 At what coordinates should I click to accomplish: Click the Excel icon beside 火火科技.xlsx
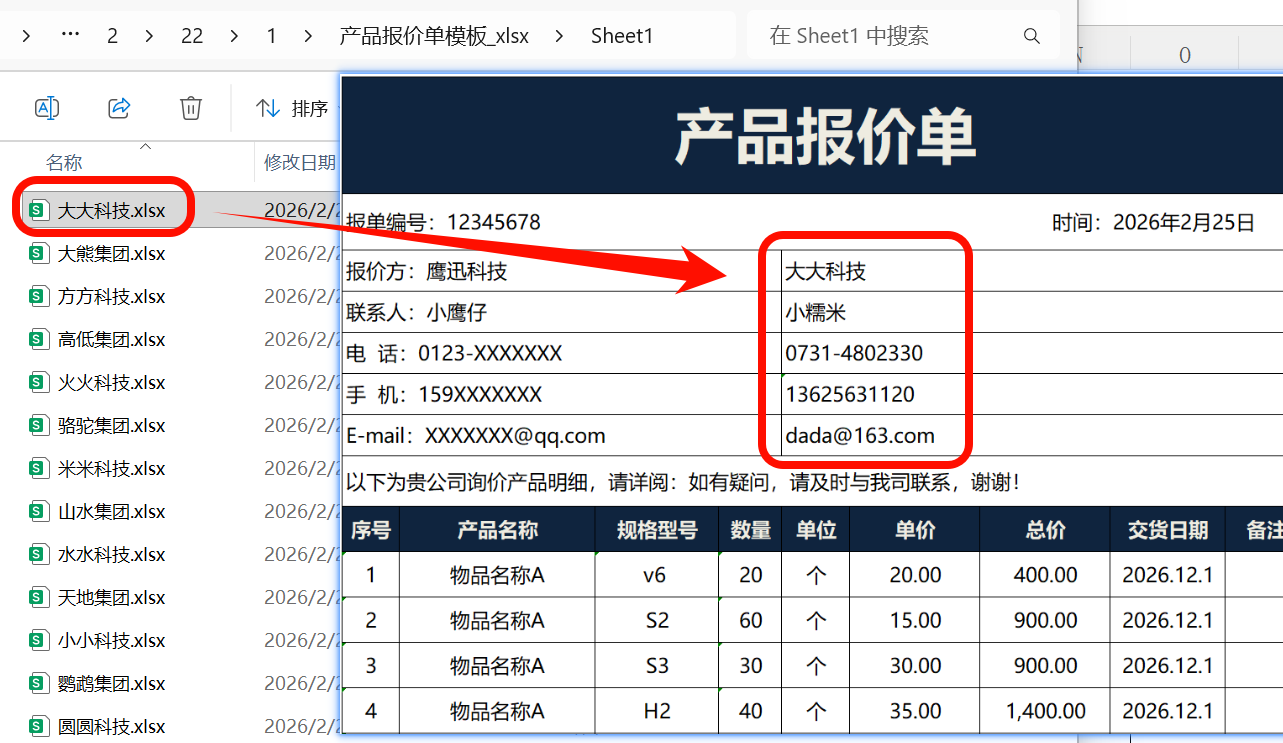click(38, 382)
